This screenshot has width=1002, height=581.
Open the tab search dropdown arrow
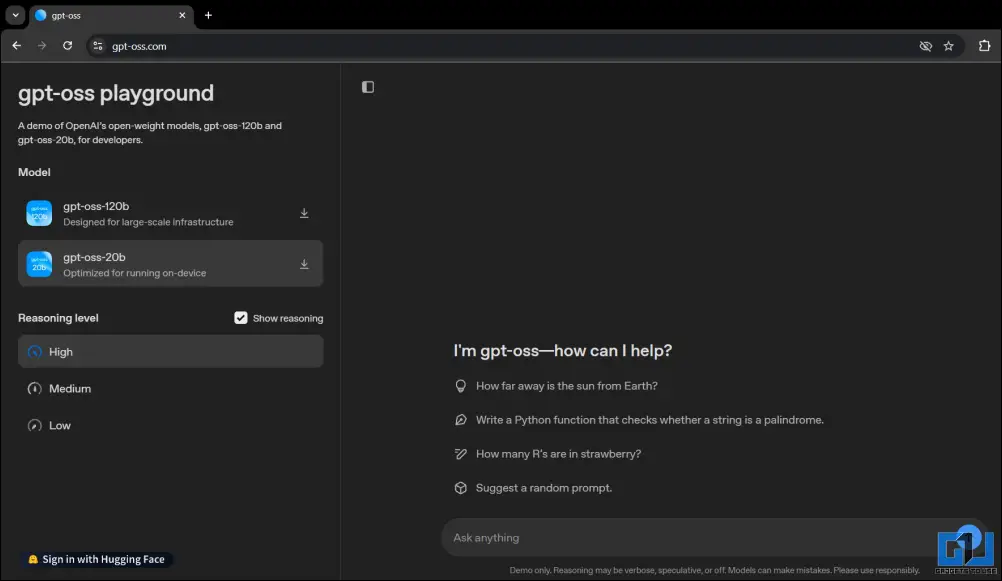(x=15, y=15)
